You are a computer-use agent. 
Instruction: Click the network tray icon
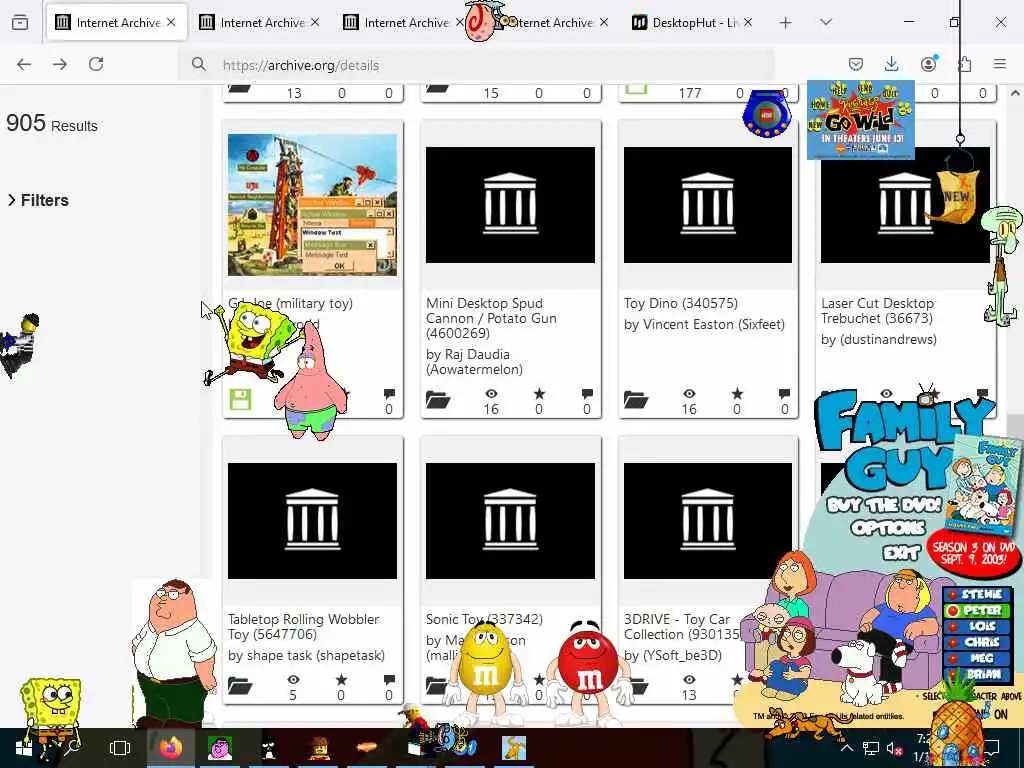point(871,748)
